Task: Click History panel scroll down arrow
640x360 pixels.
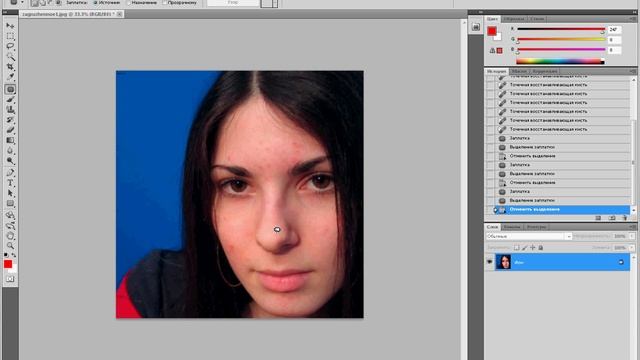Action: tap(633, 211)
